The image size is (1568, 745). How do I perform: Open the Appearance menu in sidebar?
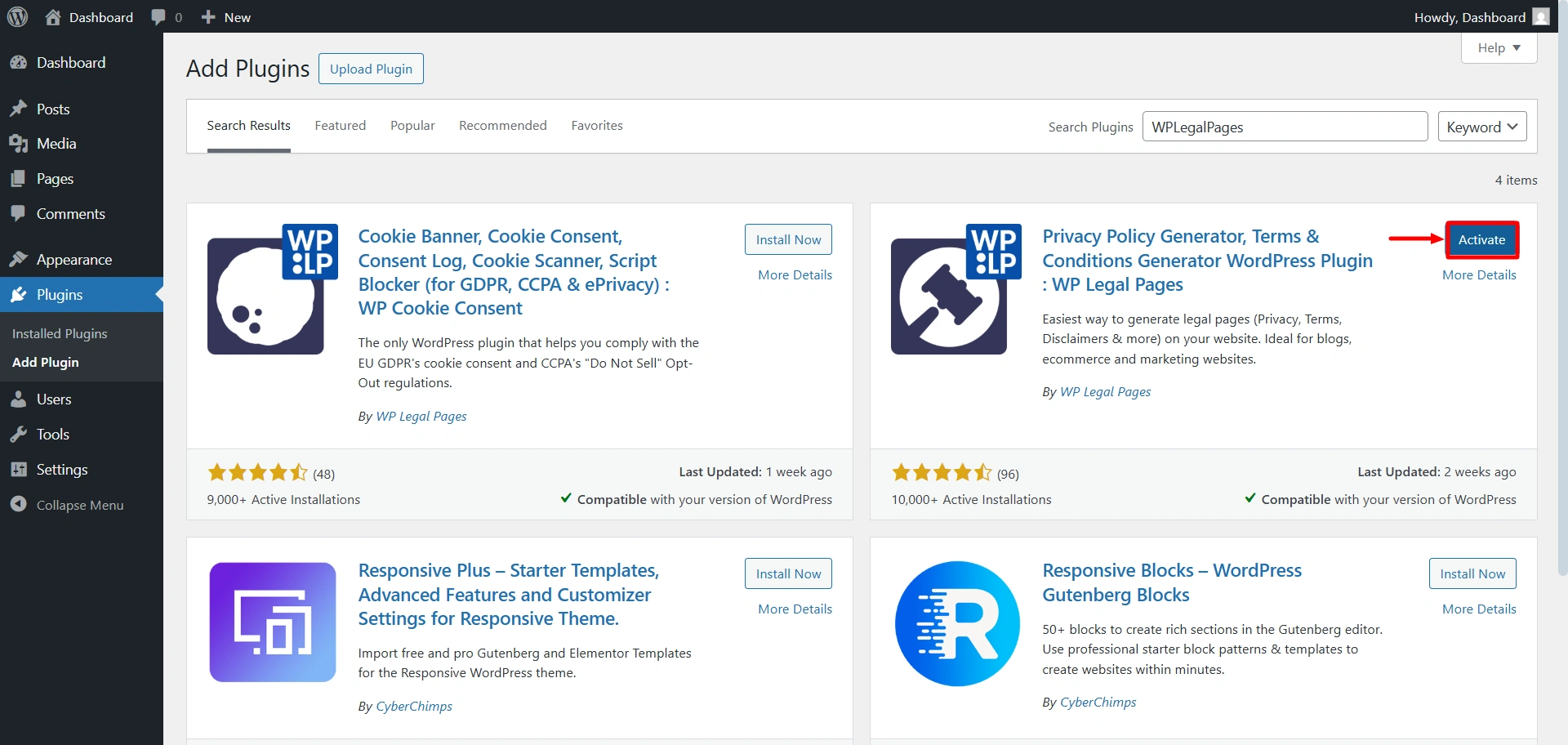point(73,260)
